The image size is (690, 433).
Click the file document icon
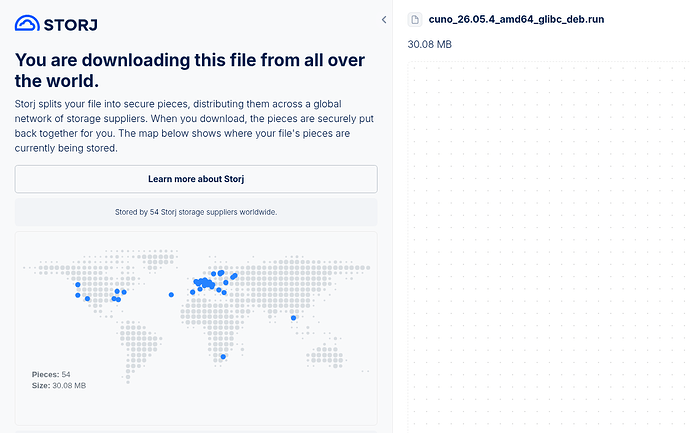(x=415, y=19)
